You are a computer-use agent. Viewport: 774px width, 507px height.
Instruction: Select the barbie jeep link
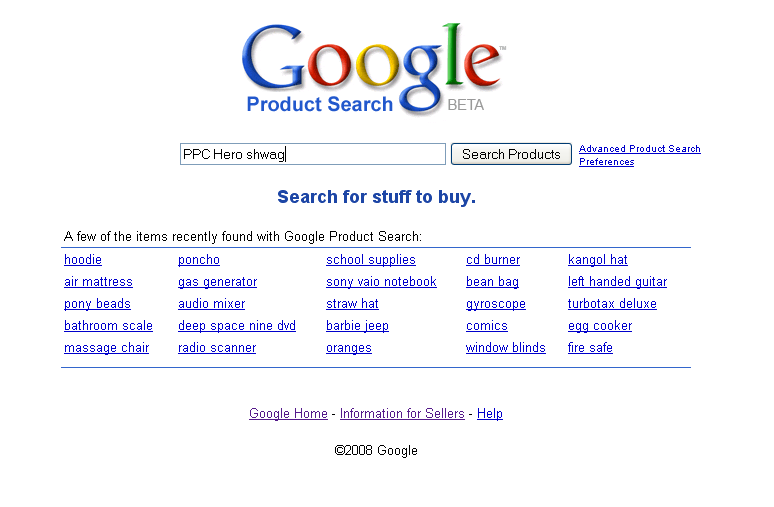click(x=357, y=326)
